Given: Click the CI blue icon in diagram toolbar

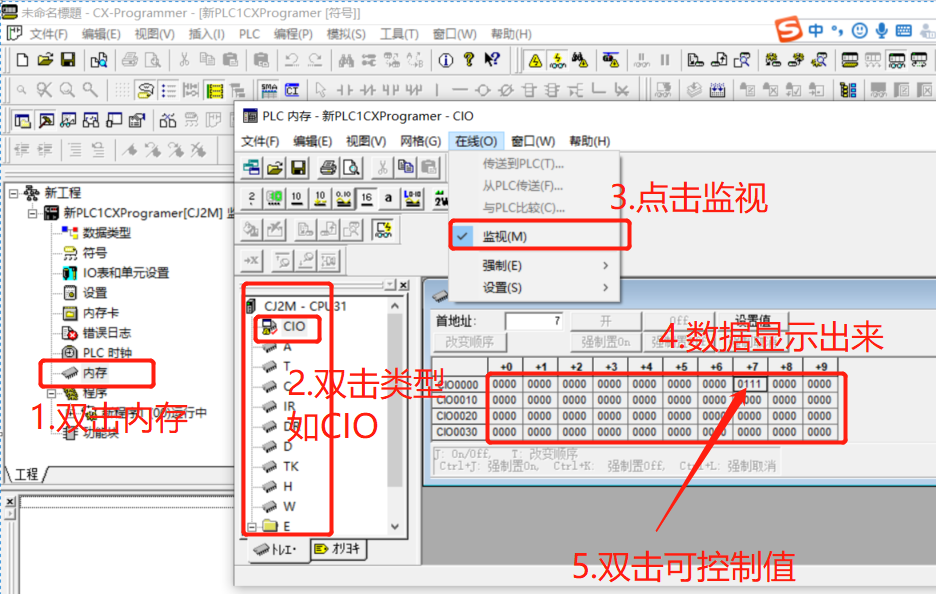Looking at the screenshot, I should [x=292, y=90].
